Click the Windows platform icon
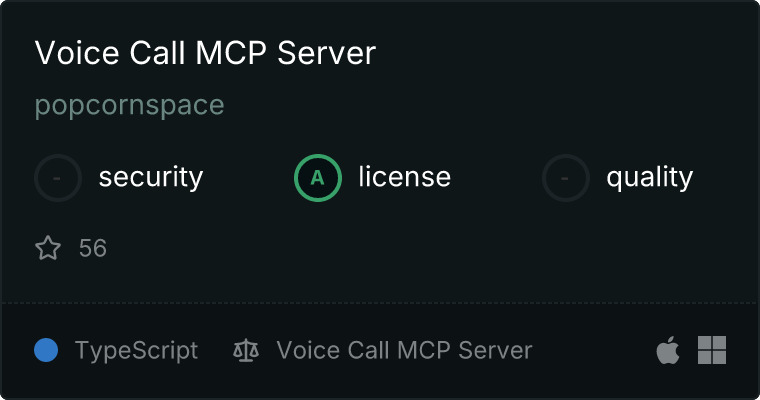The height and width of the screenshot is (400, 760). coord(712,350)
